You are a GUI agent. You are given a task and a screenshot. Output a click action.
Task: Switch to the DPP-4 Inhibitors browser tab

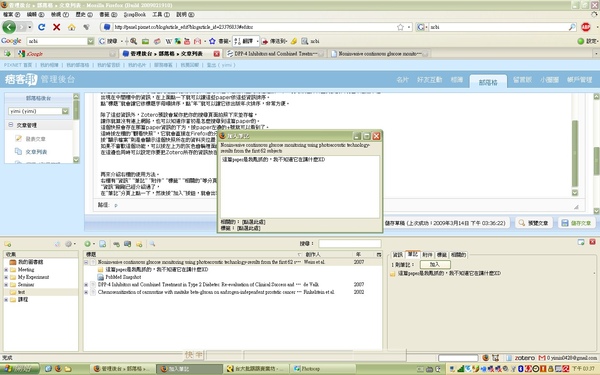[276, 54]
